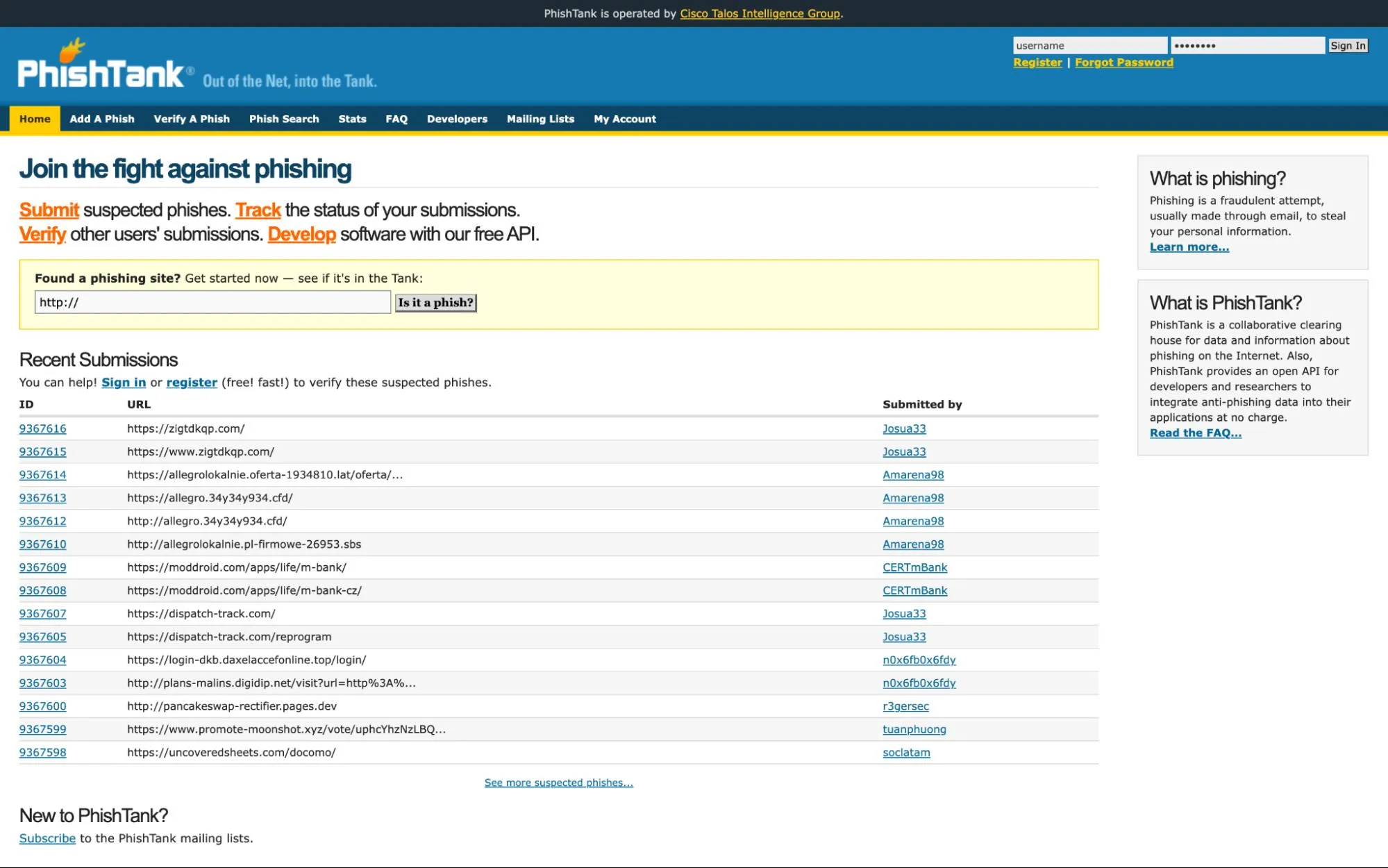The height and width of the screenshot is (868, 1388).
Task: Open the Phish Search tab
Action: [x=284, y=119]
